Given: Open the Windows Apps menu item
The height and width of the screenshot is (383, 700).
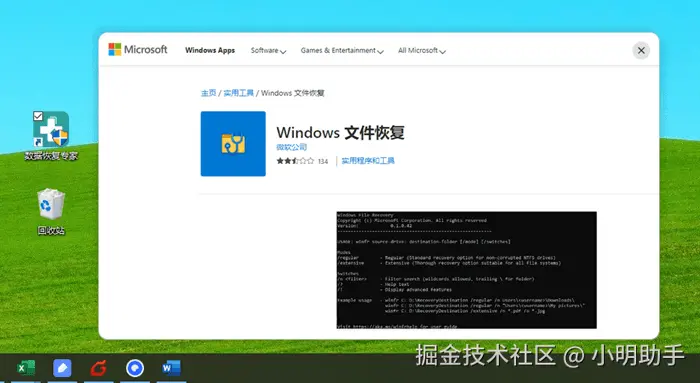Looking at the screenshot, I should (x=210, y=50).
